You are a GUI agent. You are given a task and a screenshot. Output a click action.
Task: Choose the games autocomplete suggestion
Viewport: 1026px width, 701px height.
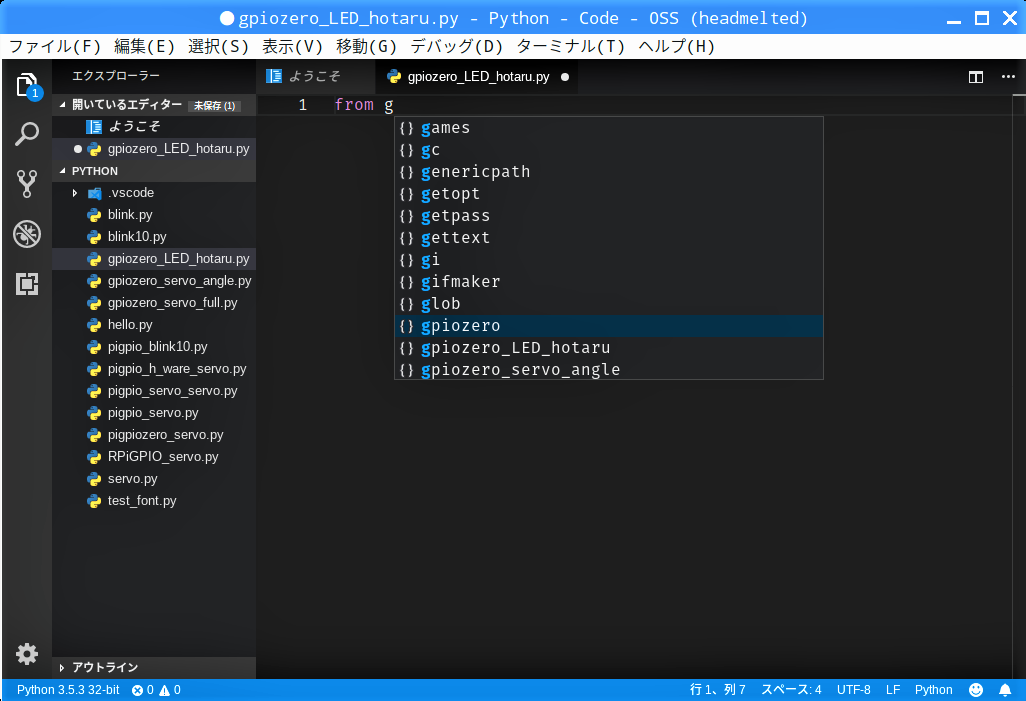pos(609,128)
